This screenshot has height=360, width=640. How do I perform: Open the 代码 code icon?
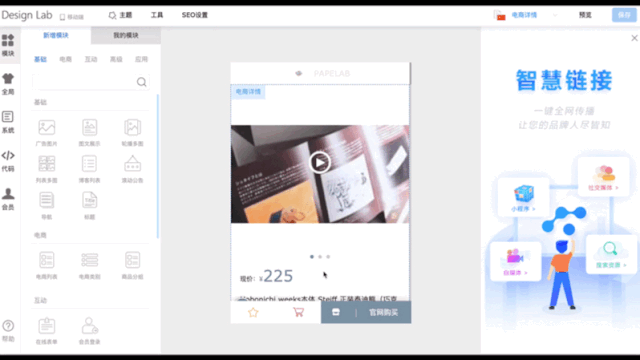[8, 161]
